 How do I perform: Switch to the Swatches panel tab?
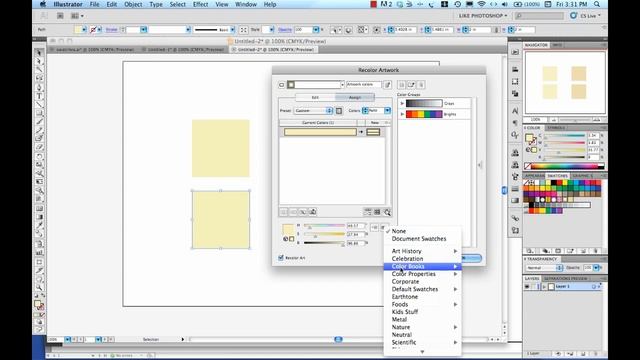[558, 176]
